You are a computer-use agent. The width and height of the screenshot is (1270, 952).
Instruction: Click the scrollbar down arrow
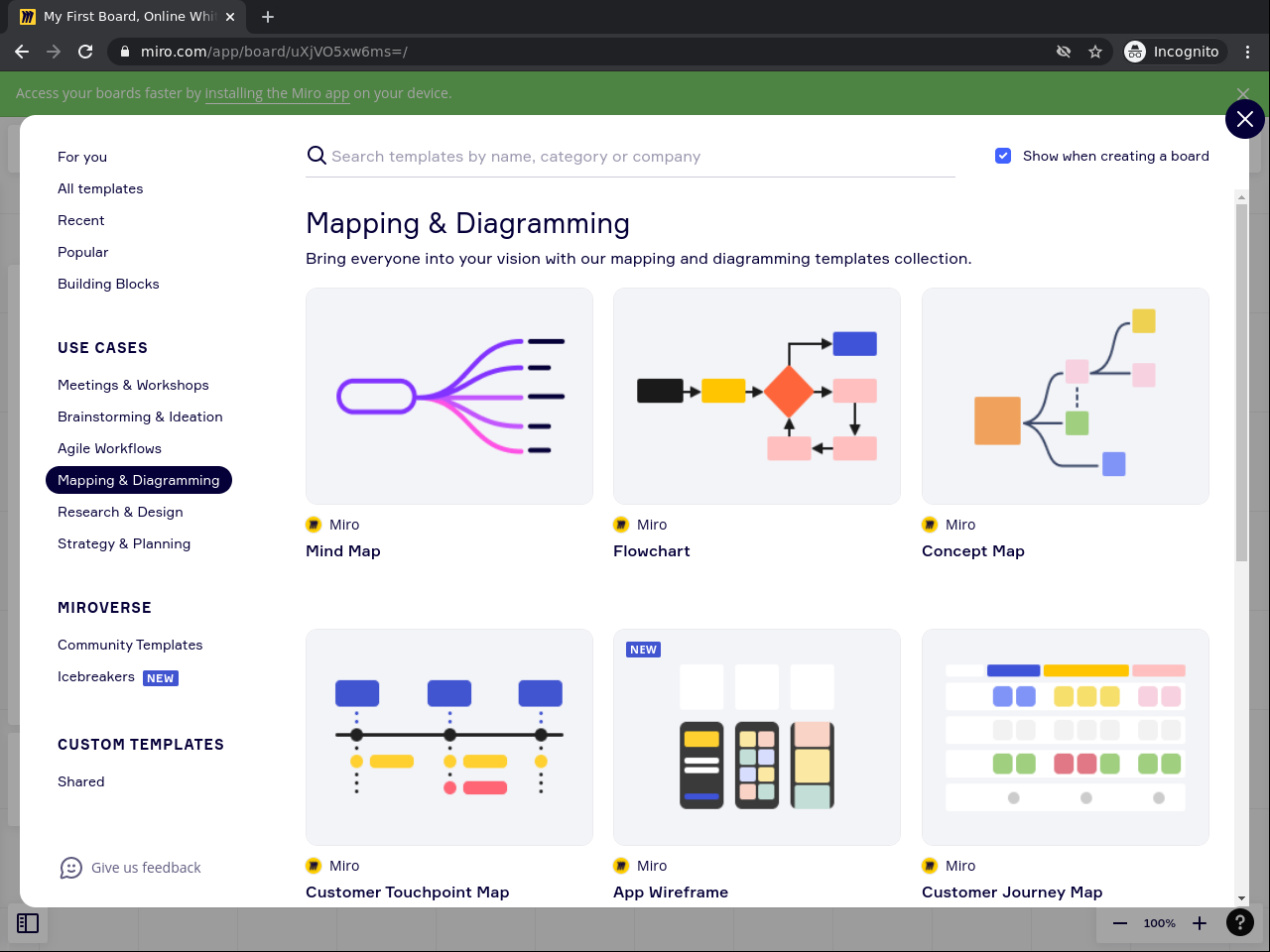coord(1241,898)
